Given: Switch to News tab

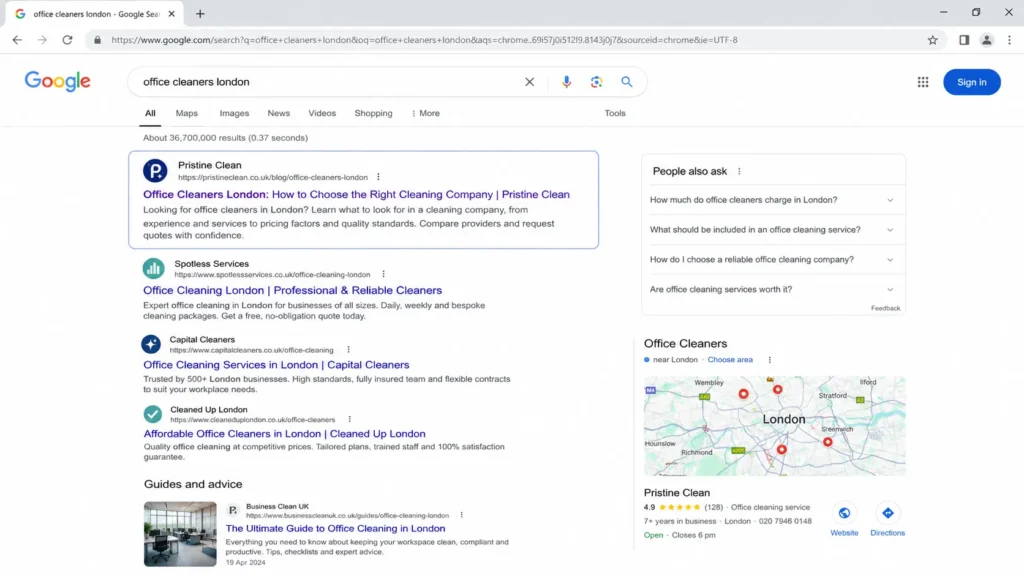Looking at the screenshot, I should (x=278, y=113).
